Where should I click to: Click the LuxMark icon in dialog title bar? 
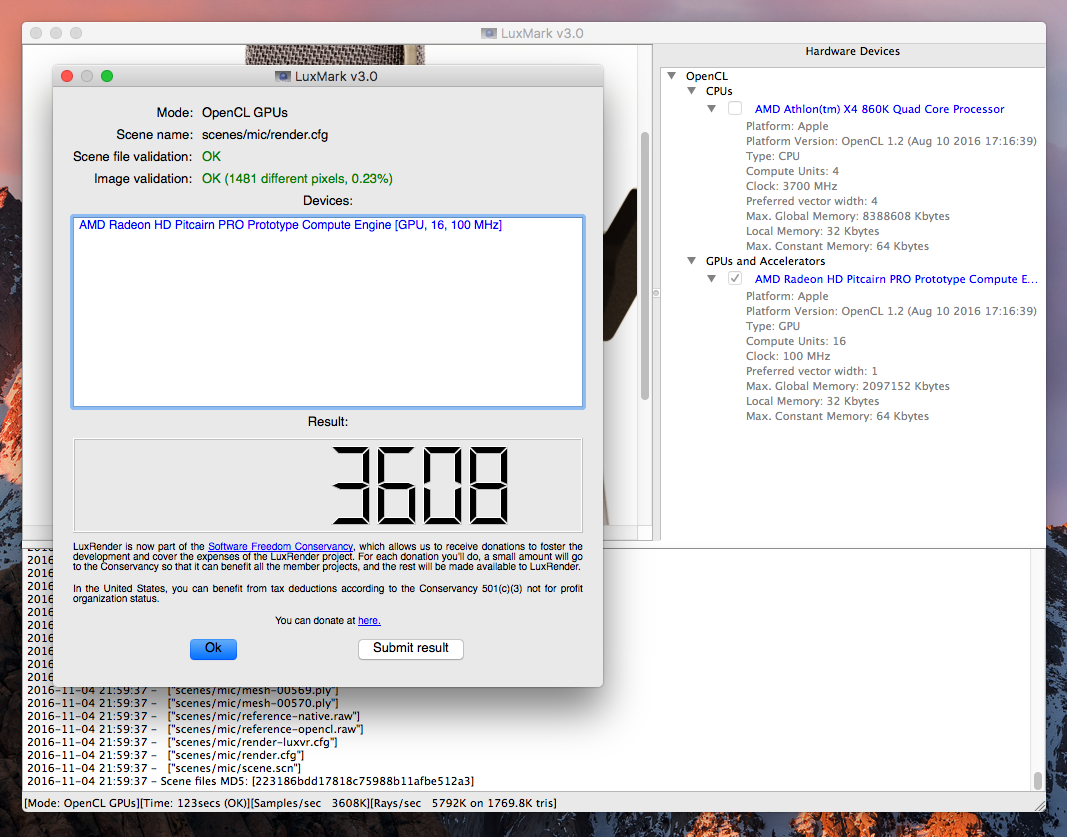point(282,76)
